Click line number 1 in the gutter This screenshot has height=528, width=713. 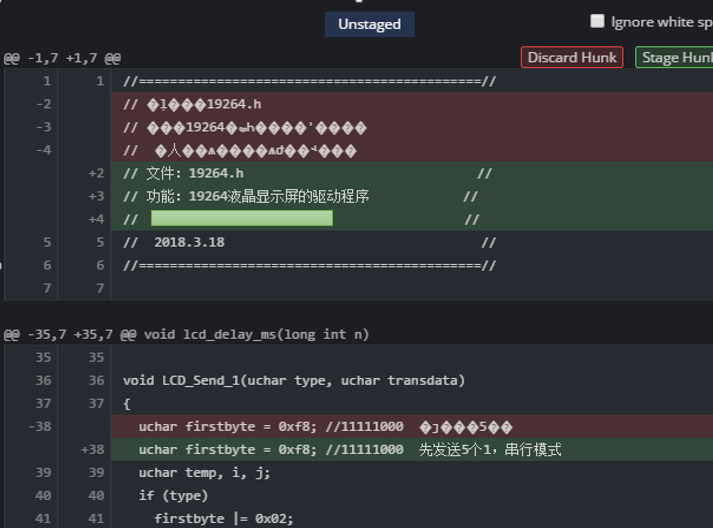pos(46,81)
